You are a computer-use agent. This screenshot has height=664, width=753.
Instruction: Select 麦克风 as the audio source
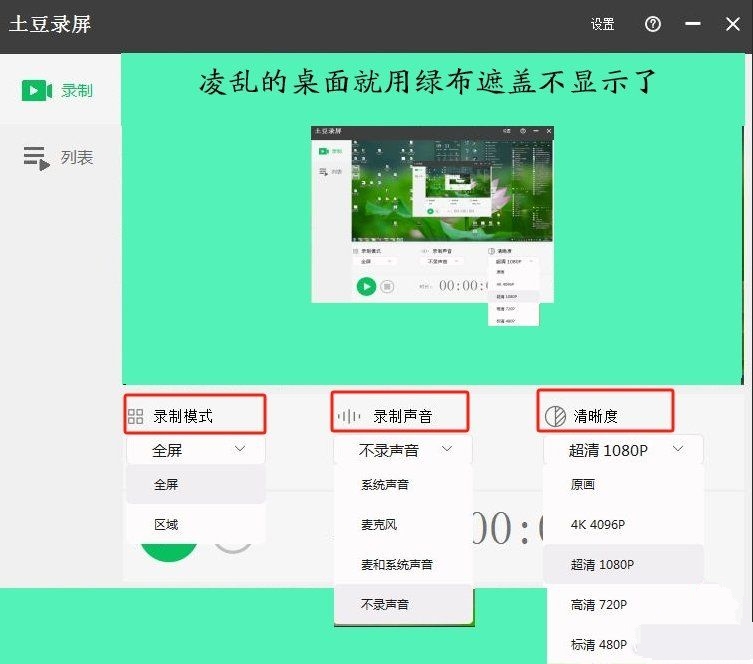pyautogui.click(x=378, y=524)
